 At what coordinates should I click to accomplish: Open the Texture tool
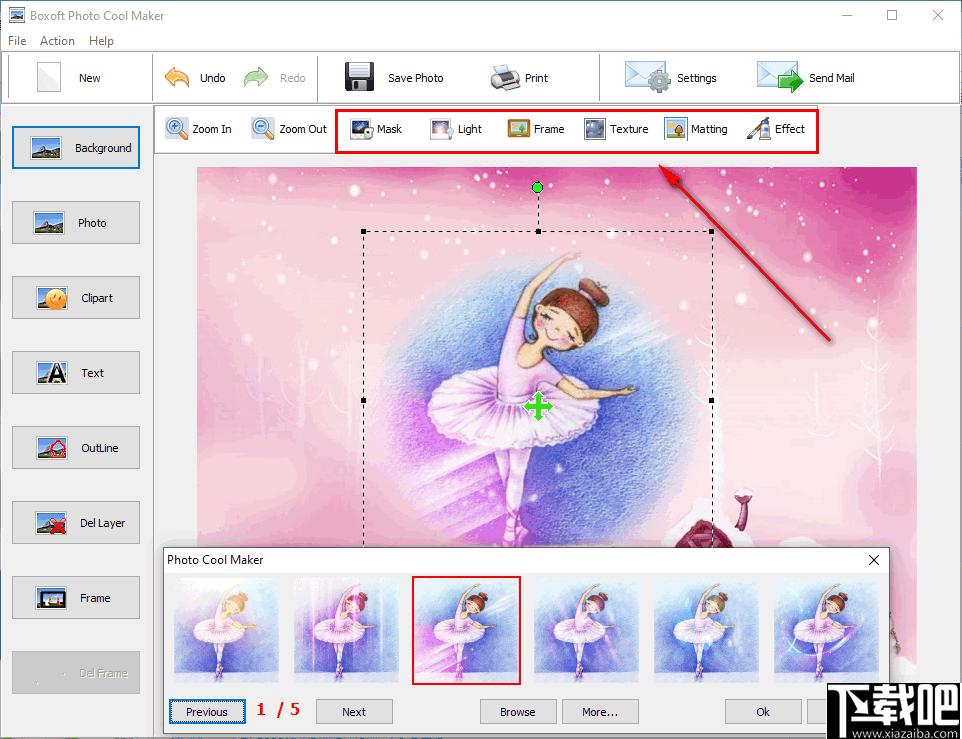(616, 129)
